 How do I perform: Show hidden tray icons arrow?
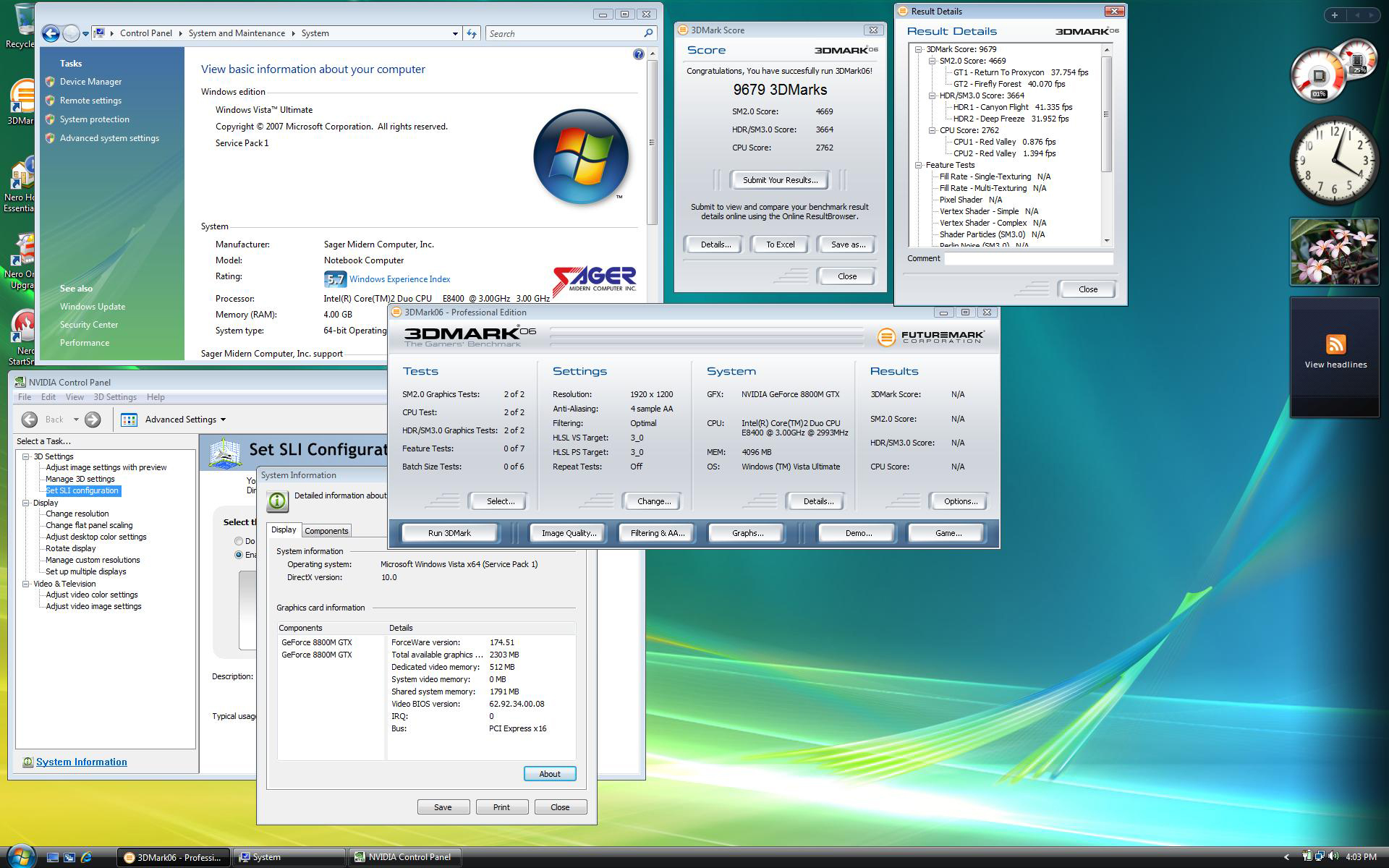click(x=1286, y=857)
